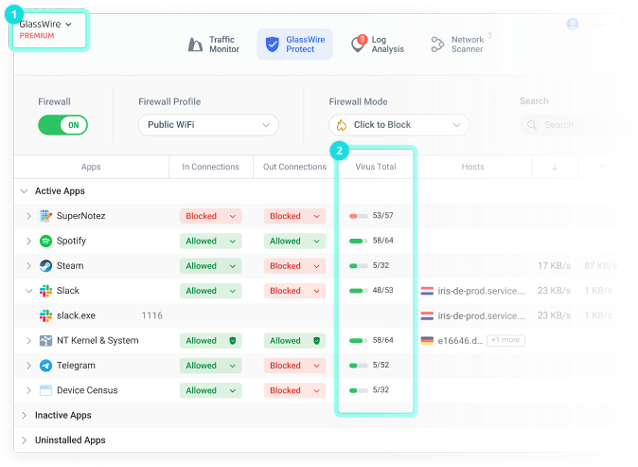638x467 pixels.
Task: Click the German flag in the NT Kernel row
Action: [x=427, y=340]
